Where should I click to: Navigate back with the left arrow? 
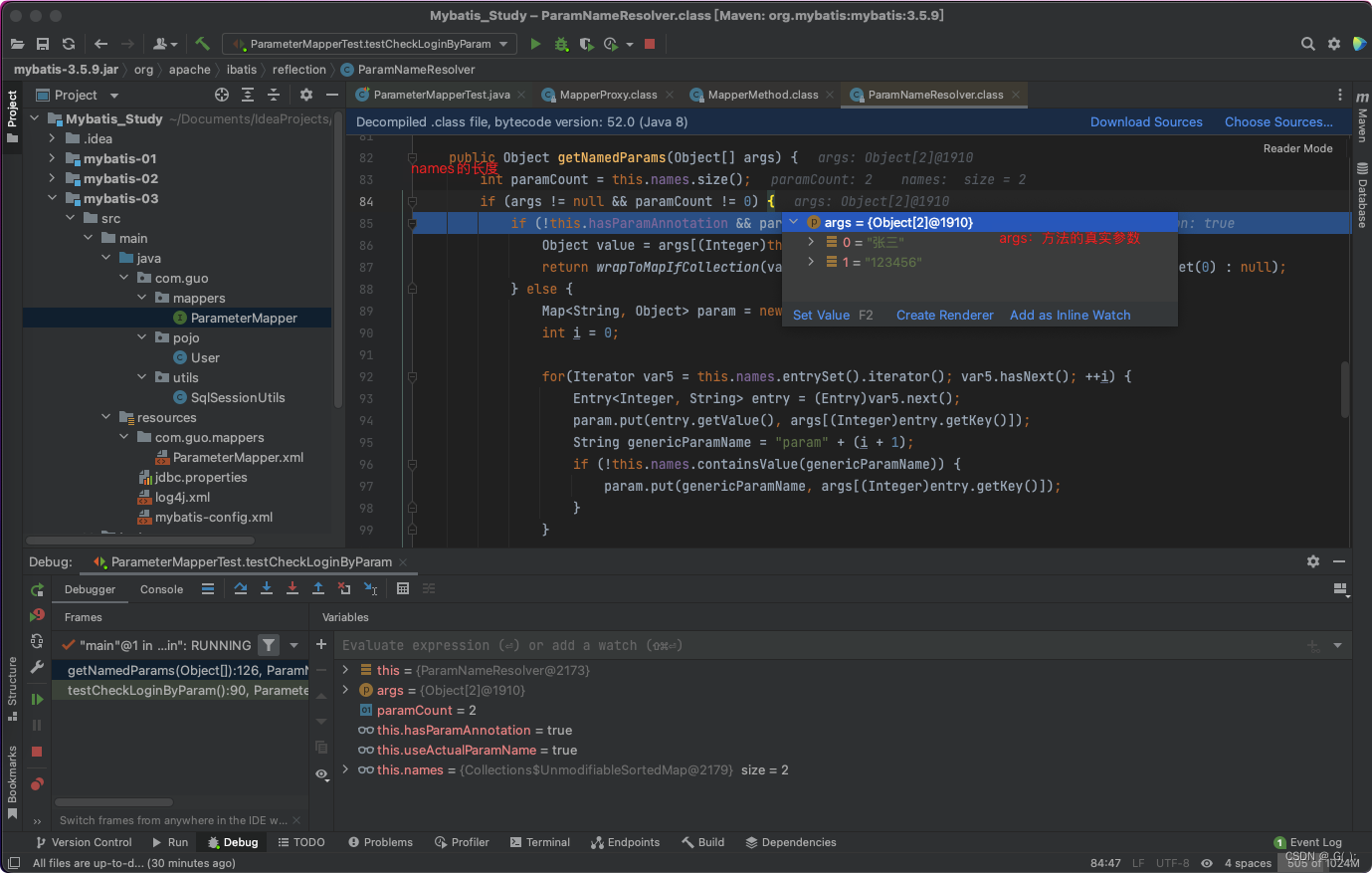point(100,44)
